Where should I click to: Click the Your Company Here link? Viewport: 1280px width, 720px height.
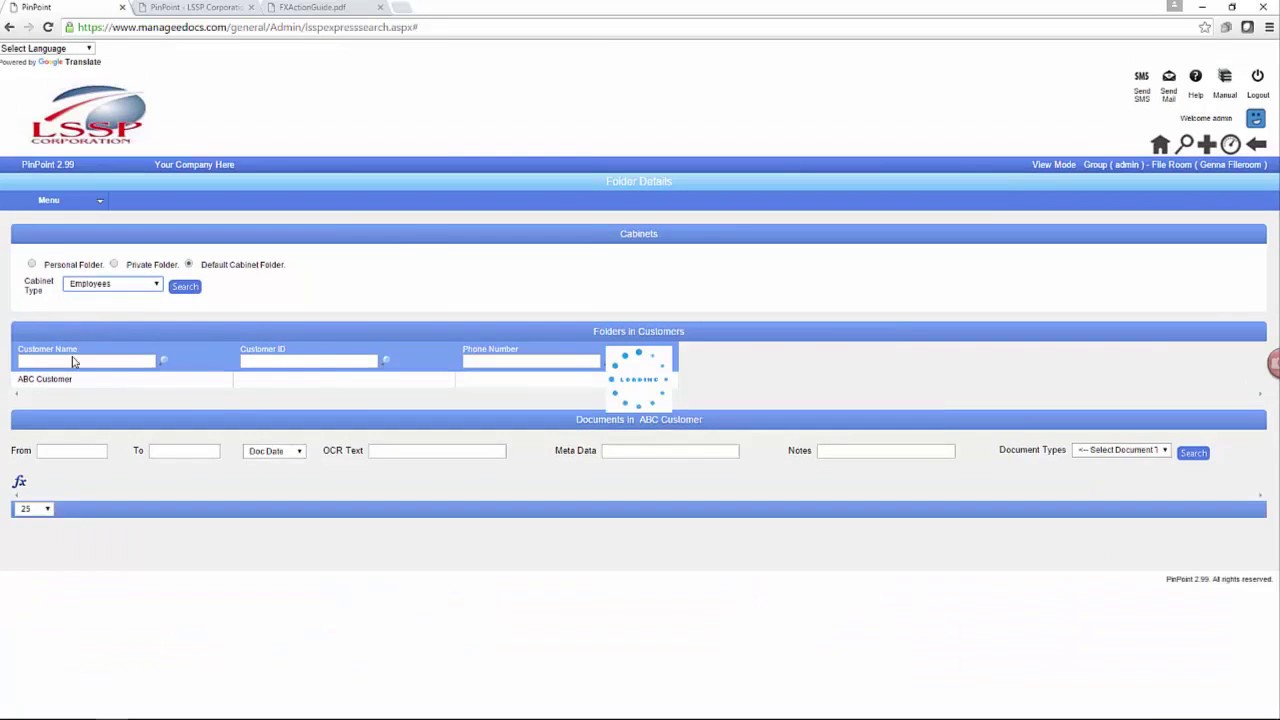pyautogui.click(x=194, y=164)
